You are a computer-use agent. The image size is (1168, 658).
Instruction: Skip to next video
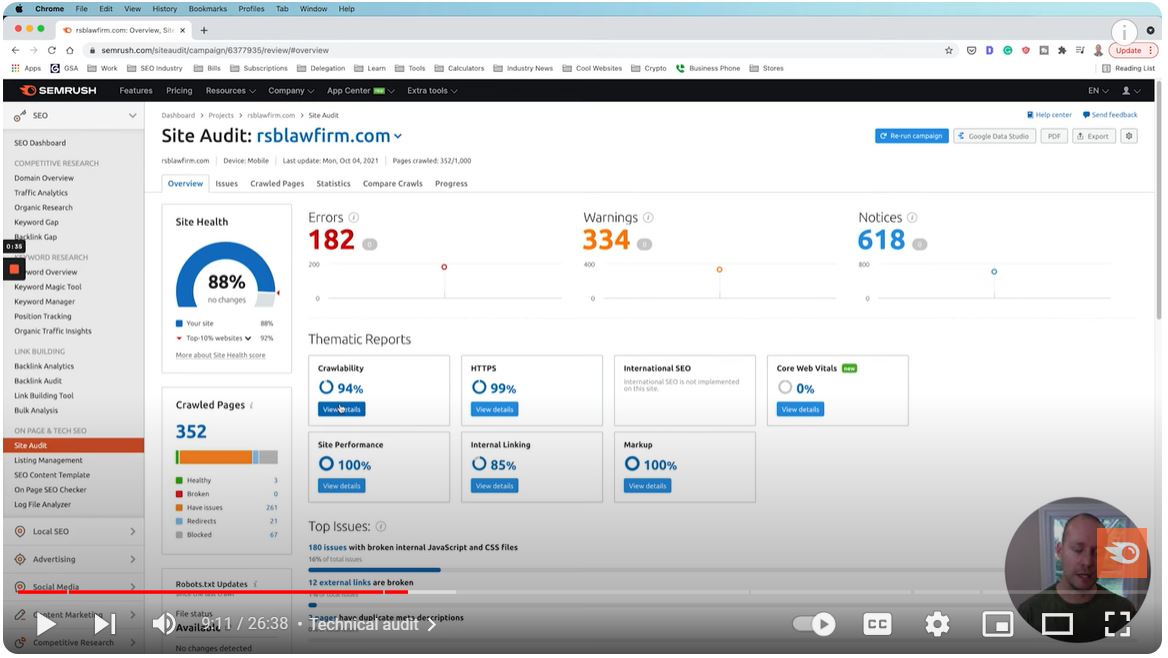(105, 624)
